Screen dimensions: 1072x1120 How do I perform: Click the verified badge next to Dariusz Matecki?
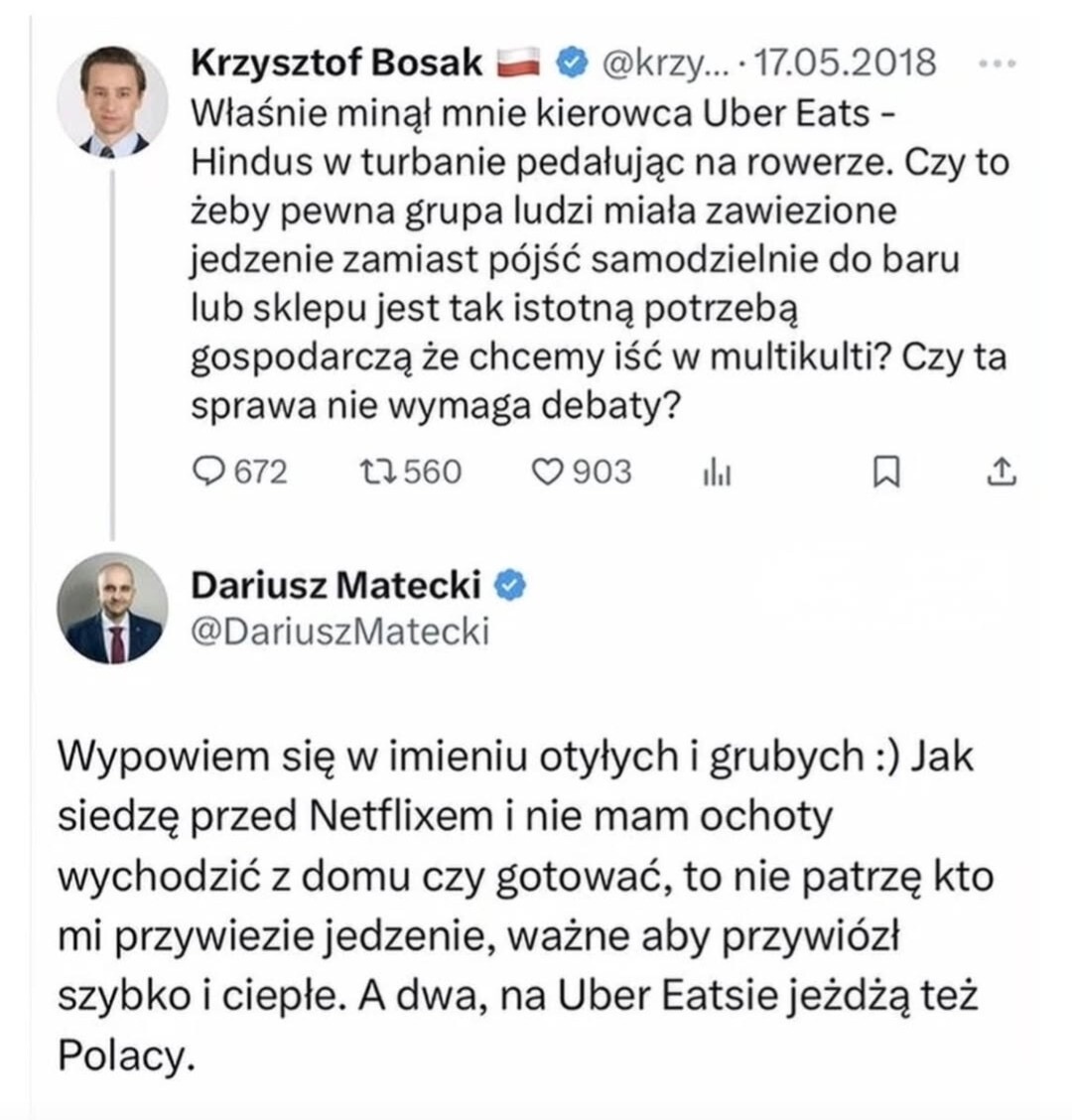[x=509, y=585]
